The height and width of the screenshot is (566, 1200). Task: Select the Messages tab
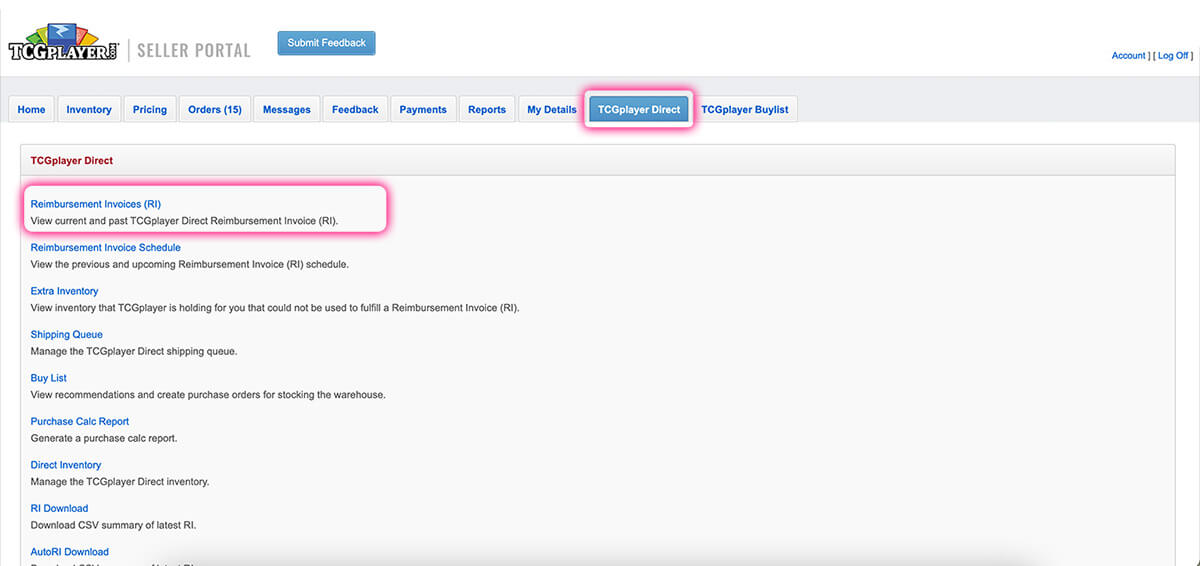pyautogui.click(x=286, y=110)
